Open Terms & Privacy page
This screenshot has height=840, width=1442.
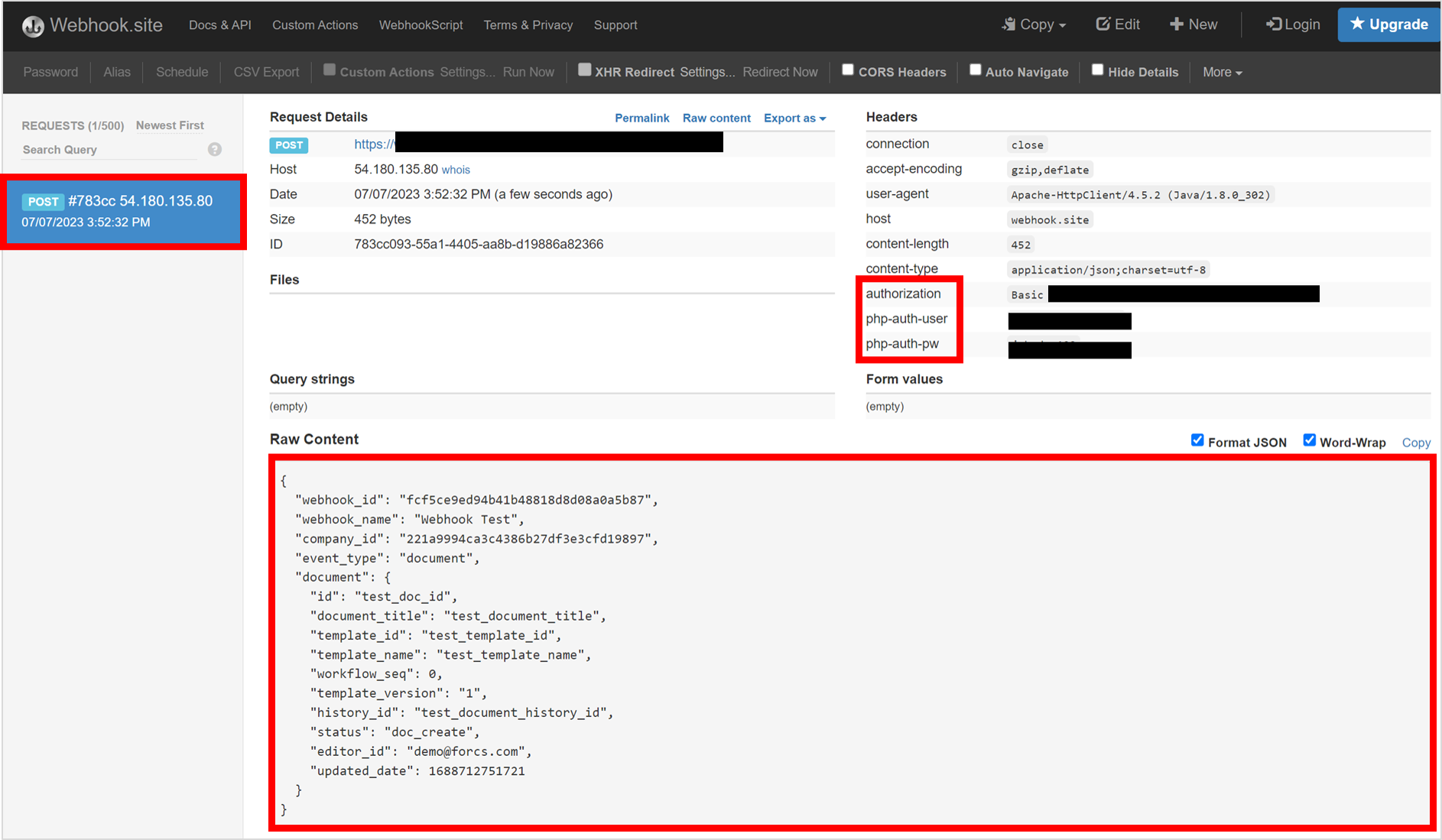[528, 25]
